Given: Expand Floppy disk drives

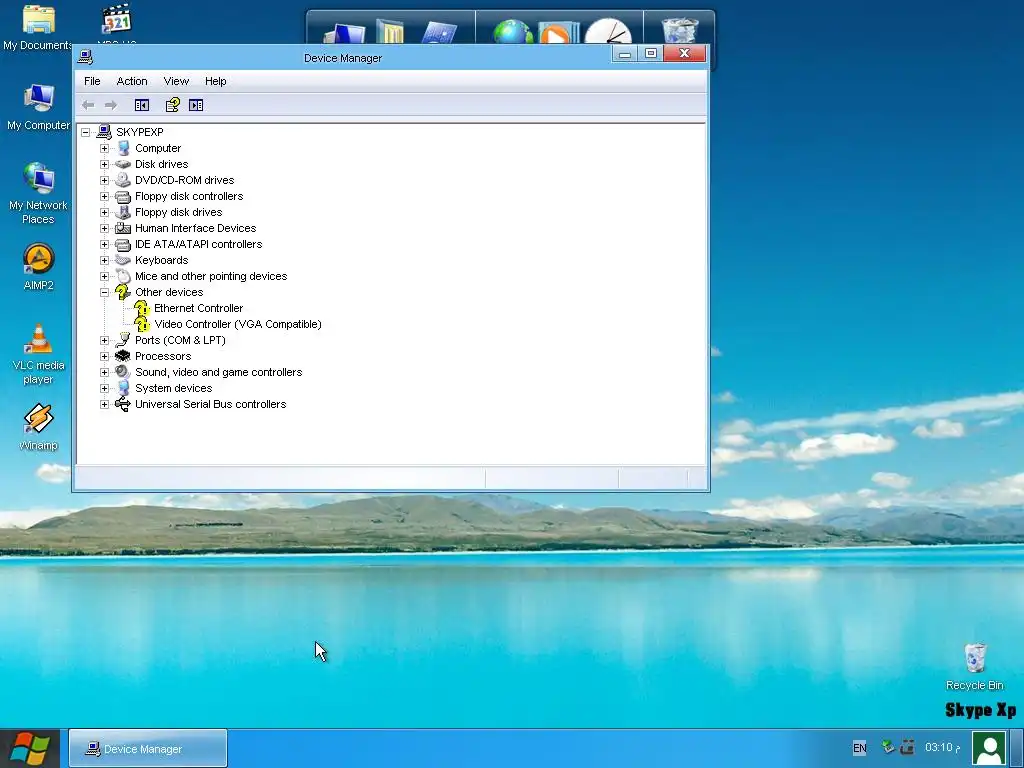Looking at the screenshot, I should [x=104, y=212].
